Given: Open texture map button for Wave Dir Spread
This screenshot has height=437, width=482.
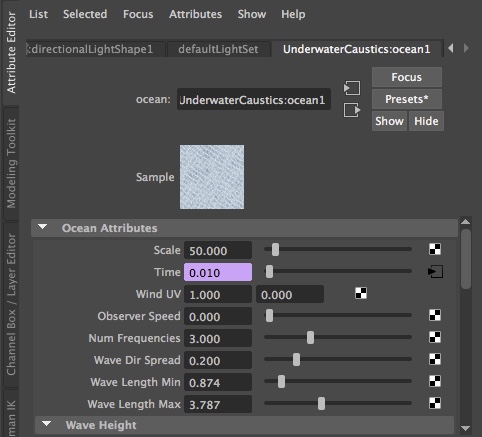Looking at the screenshot, I should coord(435,359).
